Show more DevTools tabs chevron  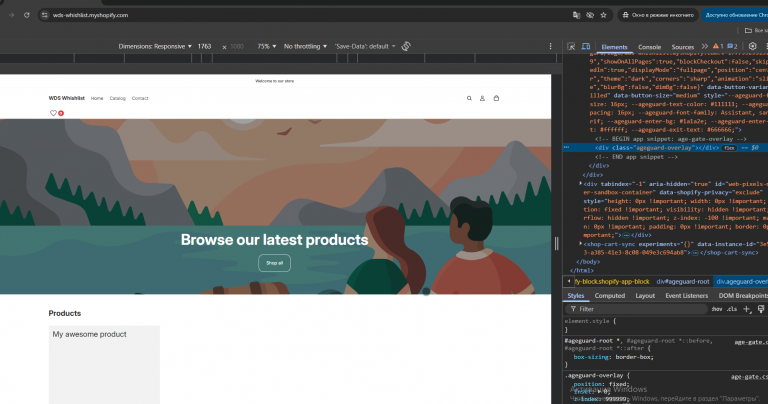tap(705, 47)
